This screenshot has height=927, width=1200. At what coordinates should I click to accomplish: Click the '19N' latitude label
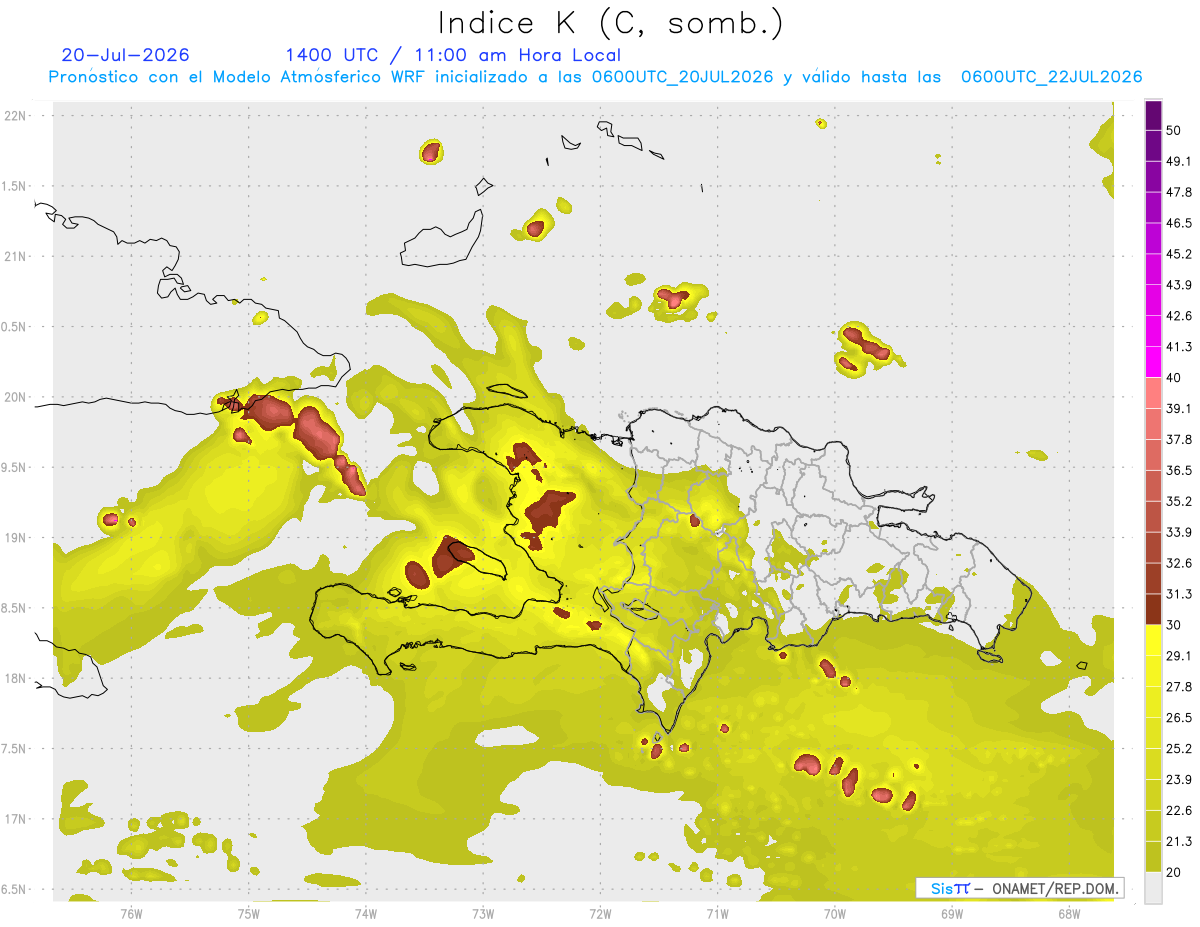[17, 537]
